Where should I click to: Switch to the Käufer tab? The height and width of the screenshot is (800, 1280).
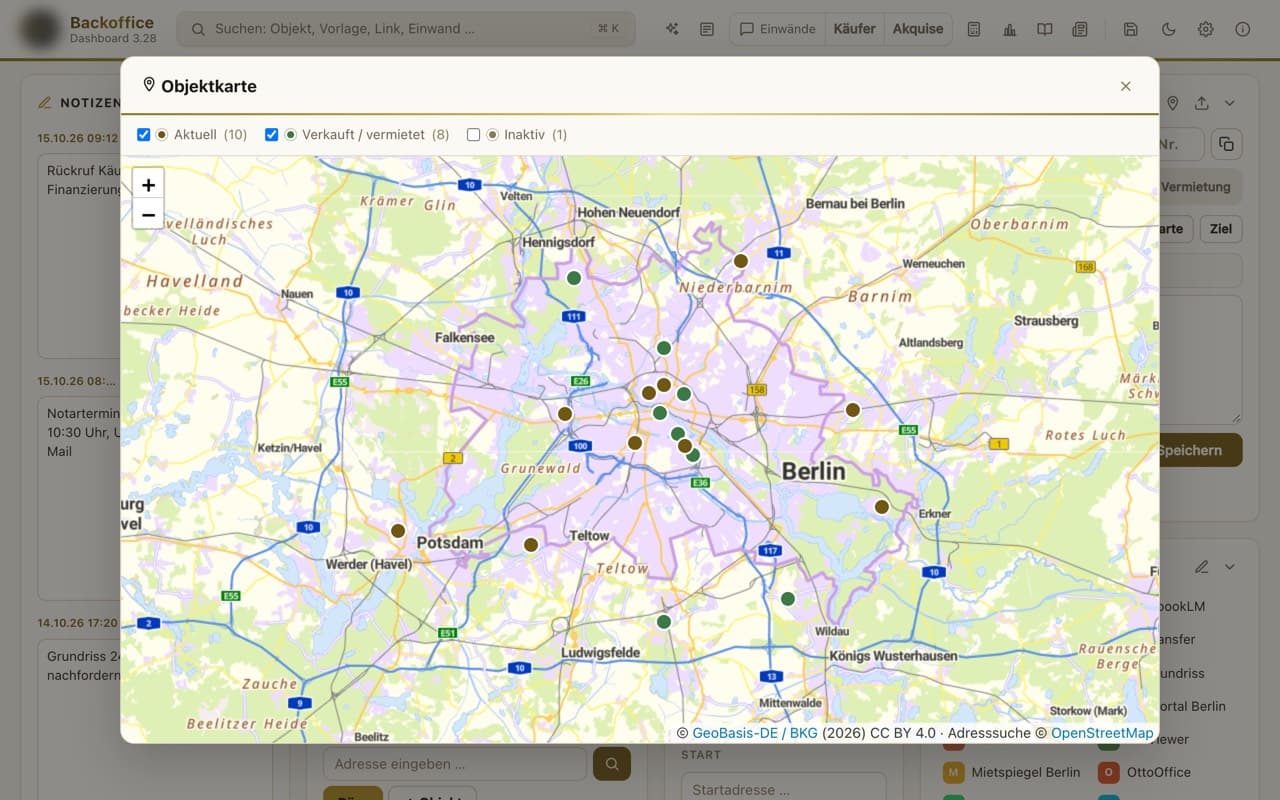855,29
